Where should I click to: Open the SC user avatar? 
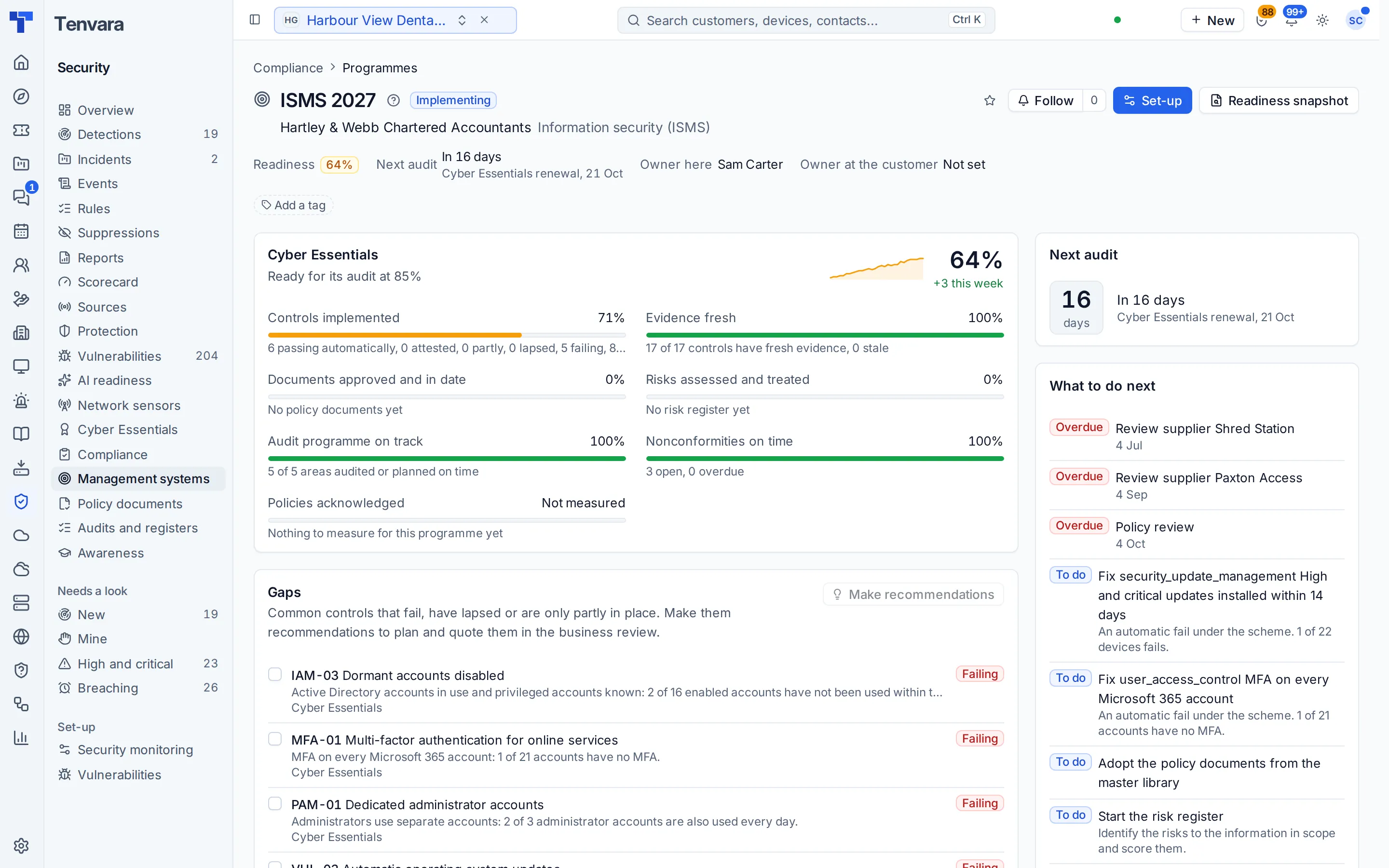1356,20
